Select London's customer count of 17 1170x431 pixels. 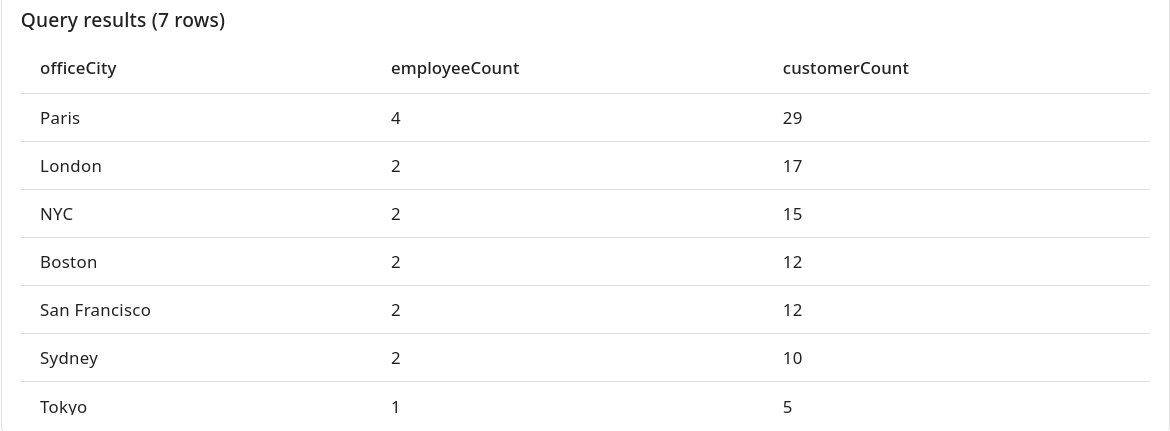(793, 166)
